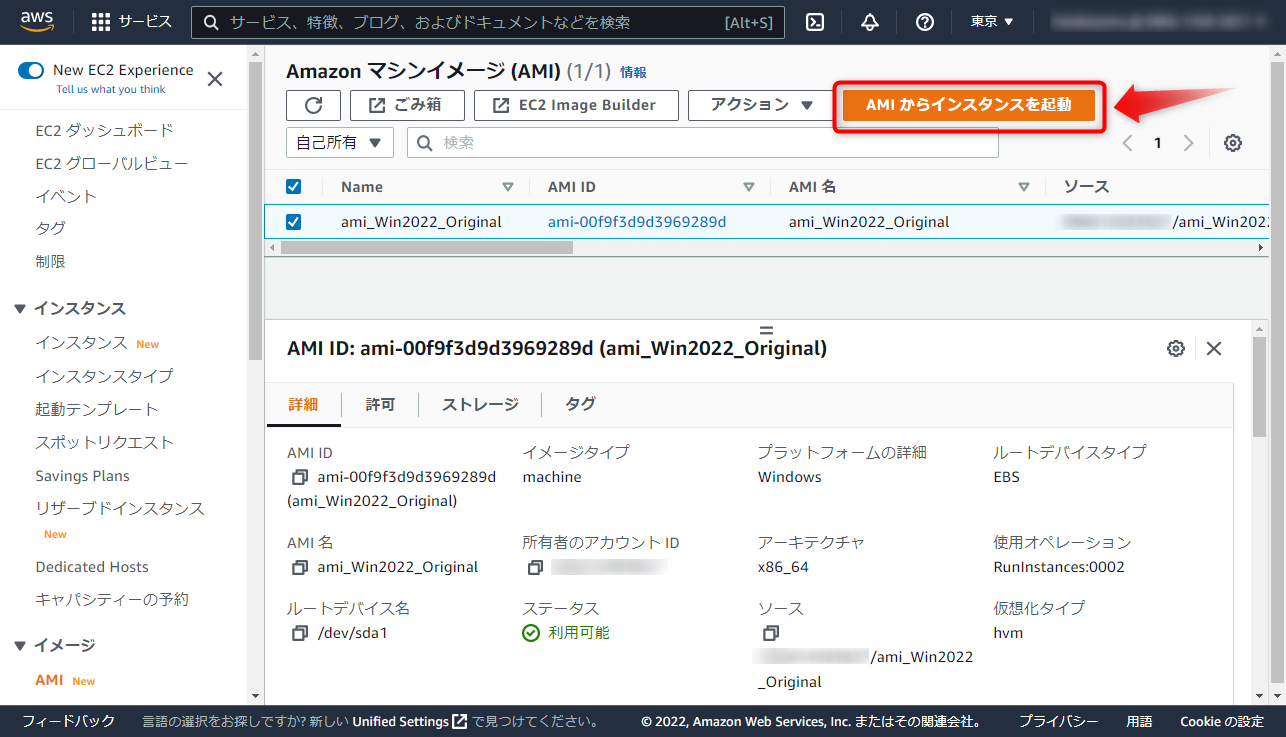Open the help menu via question mark icon
The width and height of the screenshot is (1286, 737).
(923, 21)
